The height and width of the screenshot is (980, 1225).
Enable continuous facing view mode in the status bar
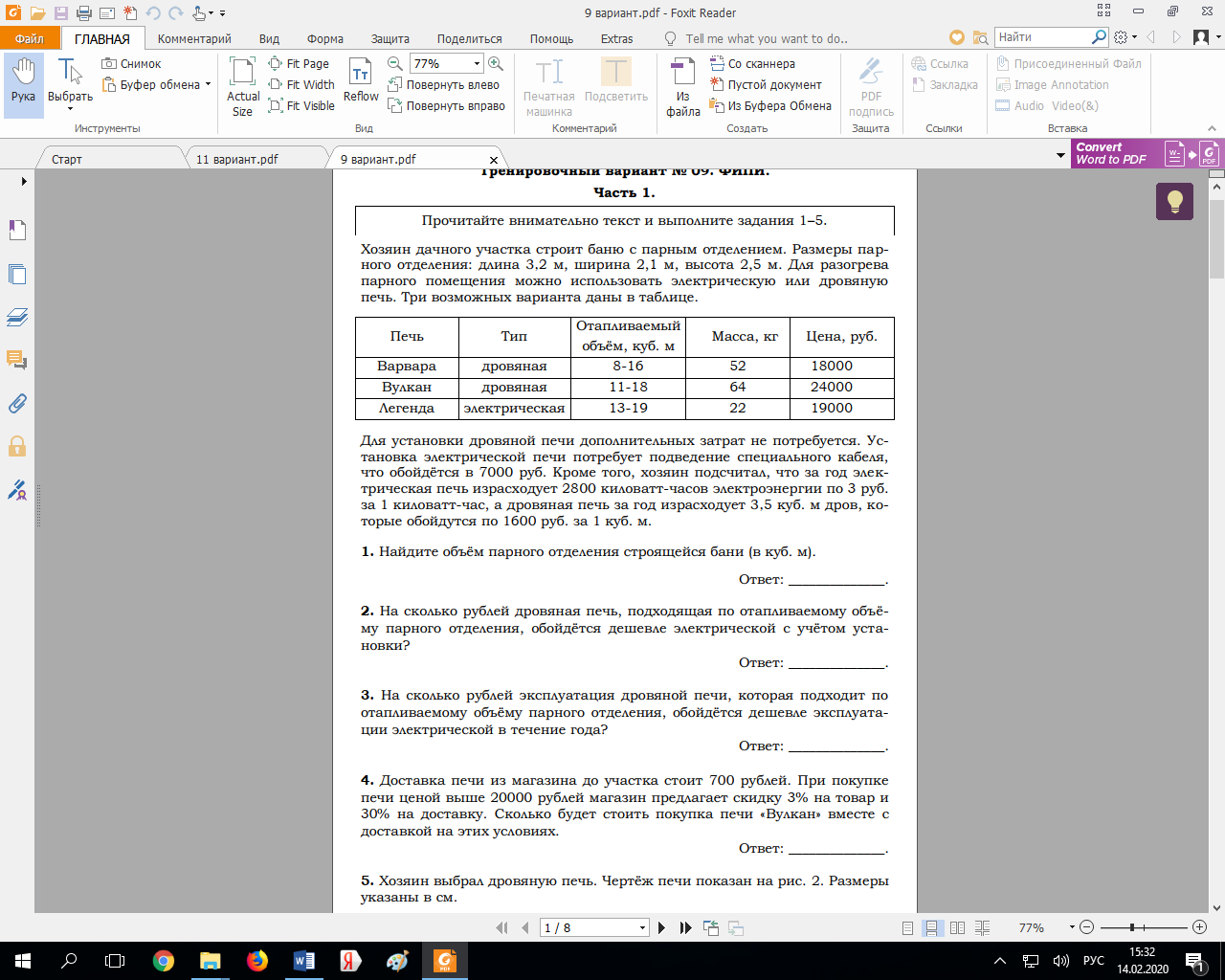tap(982, 927)
